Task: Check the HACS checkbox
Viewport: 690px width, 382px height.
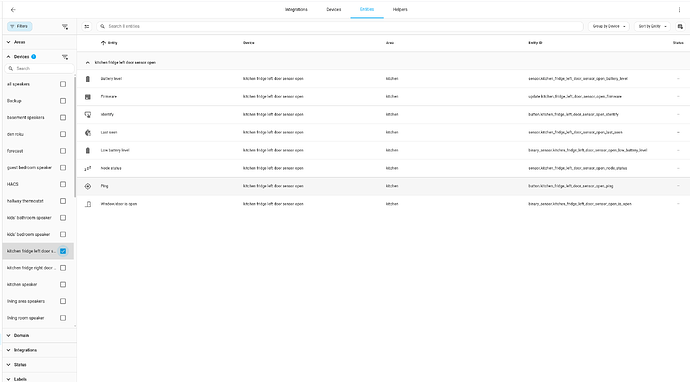Action: tap(63, 184)
